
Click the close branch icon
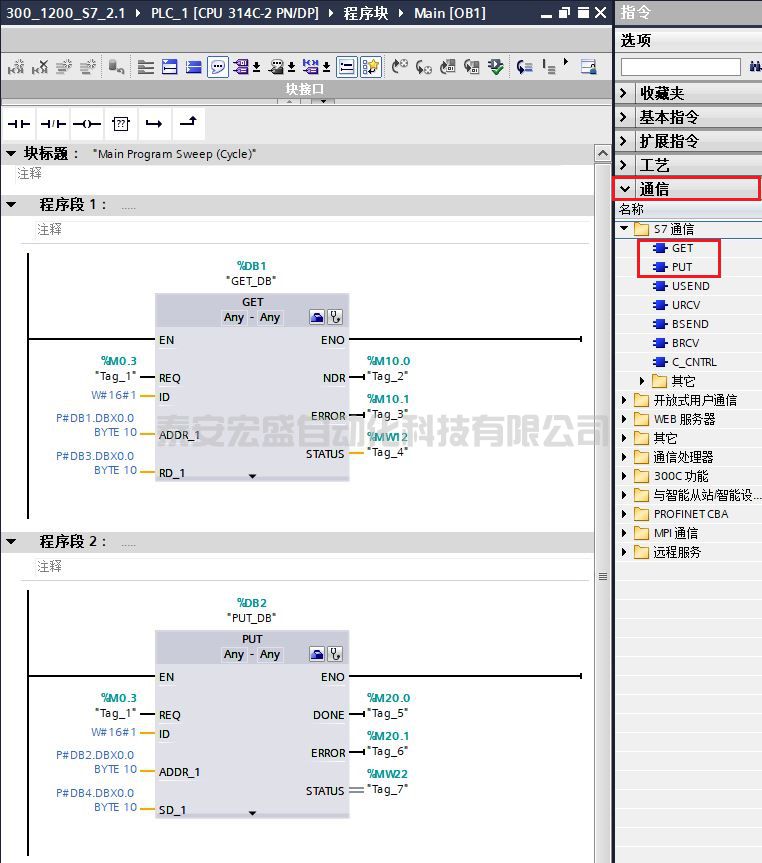[187, 123]
